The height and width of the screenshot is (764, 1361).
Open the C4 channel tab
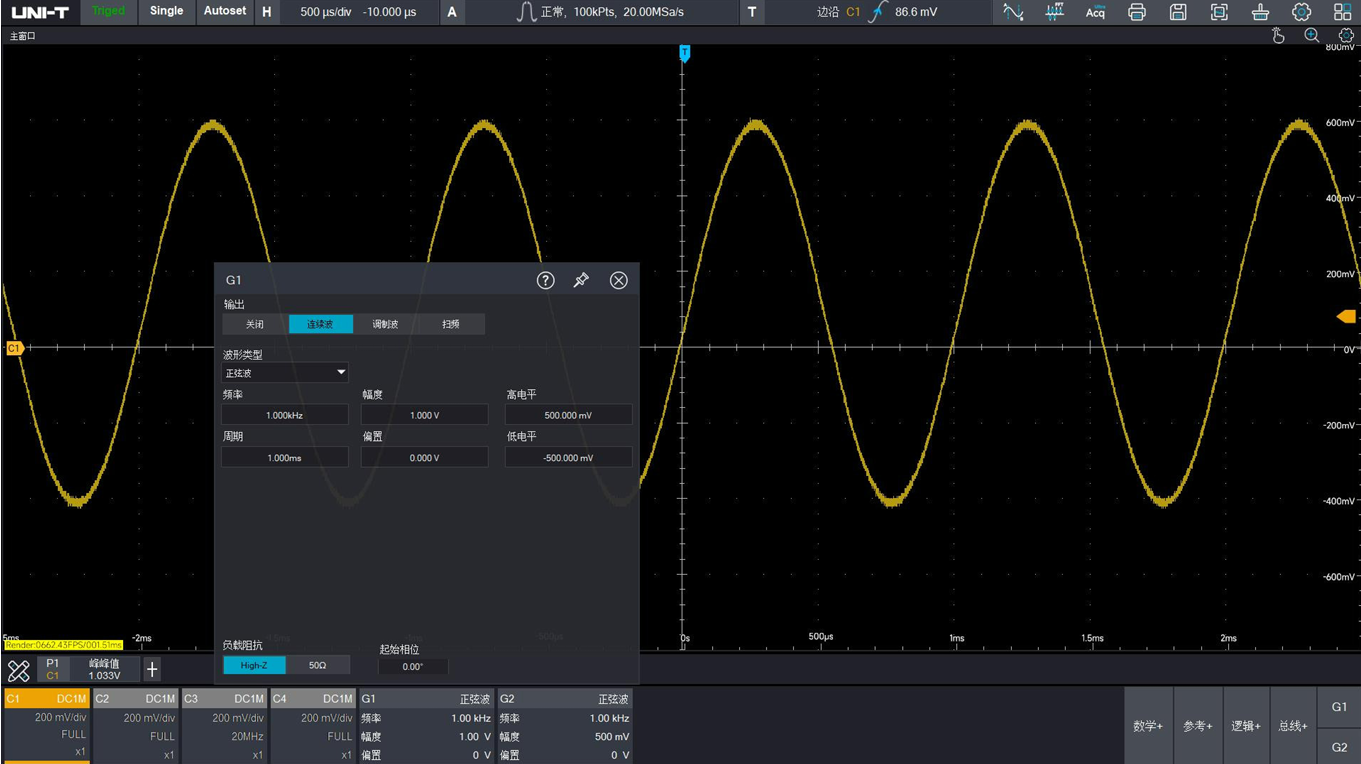click(x=313, y=726)
